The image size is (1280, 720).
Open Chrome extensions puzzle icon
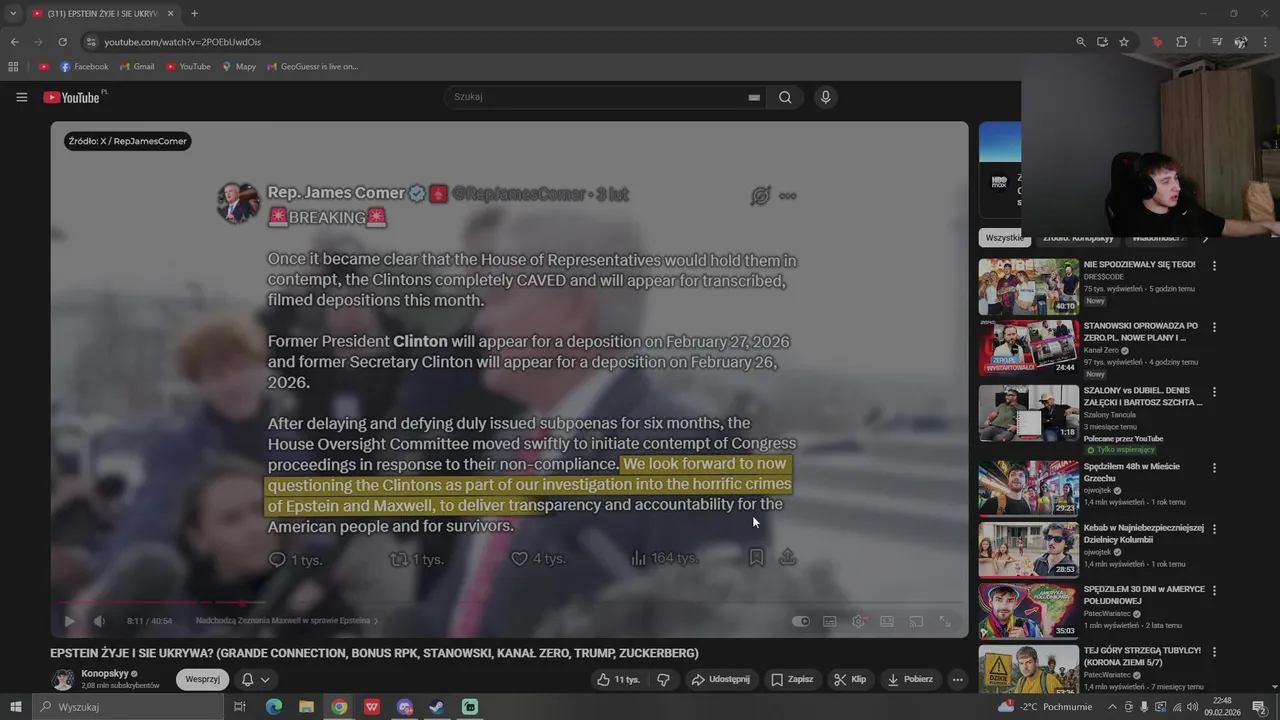coord(1181,42)
